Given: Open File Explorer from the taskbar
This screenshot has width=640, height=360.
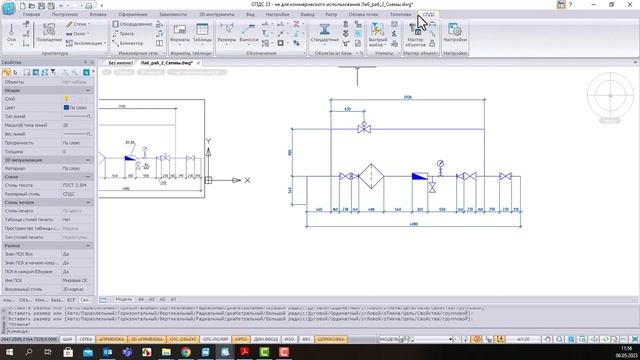Looking at the screenshot, I should pos(166,352).
